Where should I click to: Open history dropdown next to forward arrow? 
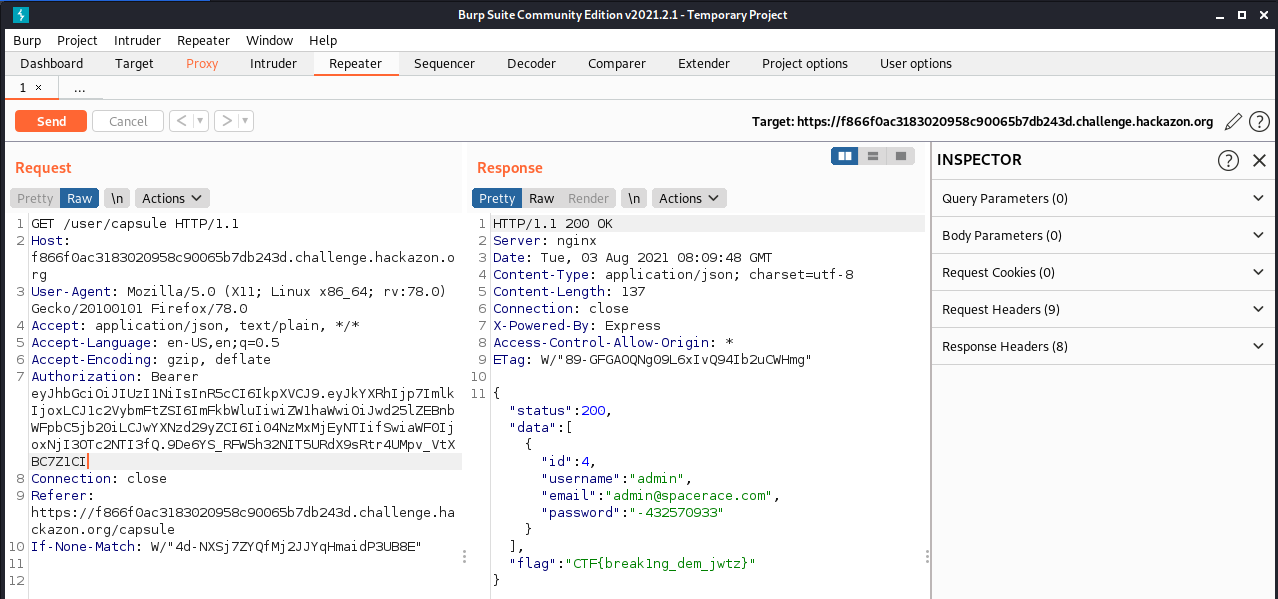pyautogui.click(x=245, y=121)
